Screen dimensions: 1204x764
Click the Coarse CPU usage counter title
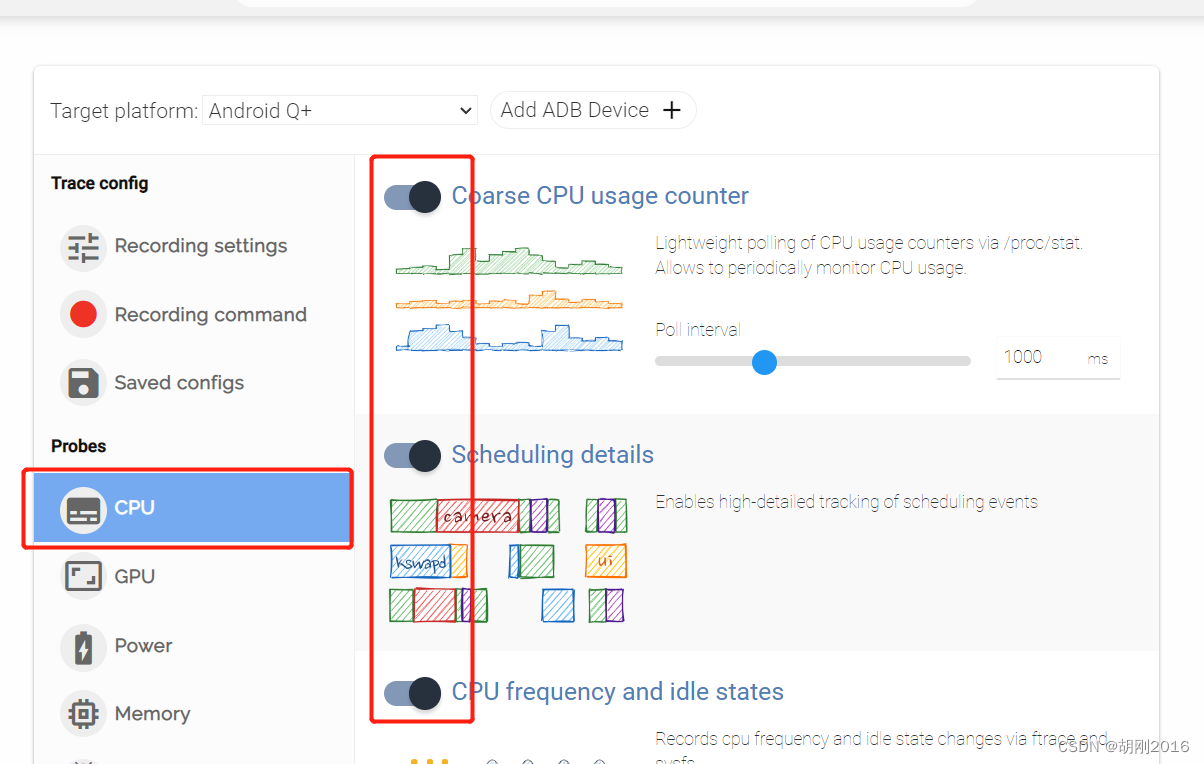(x=600, y=196)
